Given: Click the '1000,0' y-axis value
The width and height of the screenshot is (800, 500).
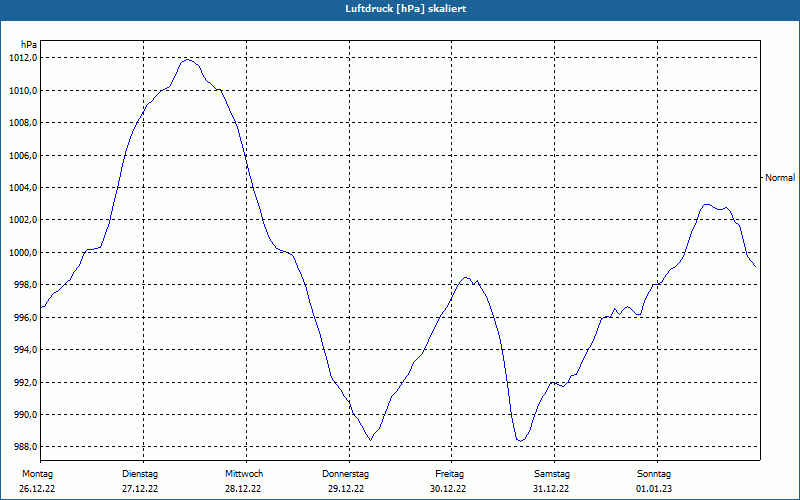Looking at the screenshot, I should point(23,252).
